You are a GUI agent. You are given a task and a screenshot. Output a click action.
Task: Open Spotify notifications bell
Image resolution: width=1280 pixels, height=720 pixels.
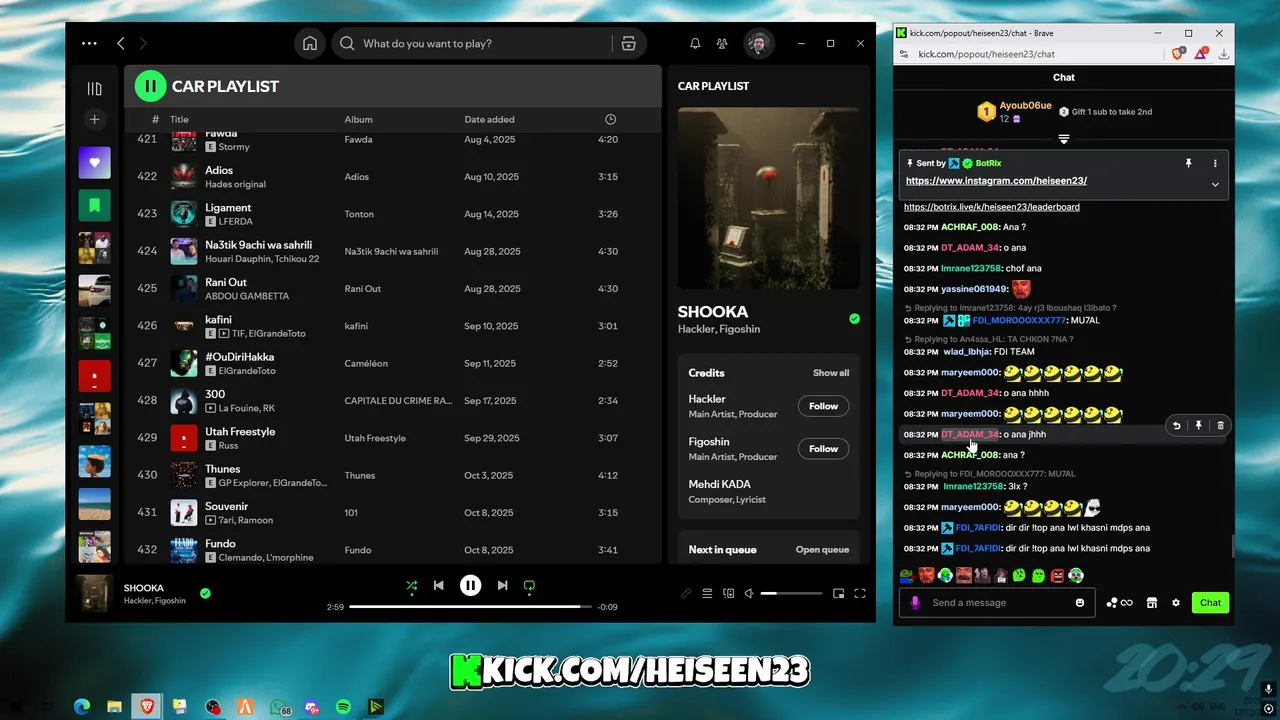click(695, 43)
